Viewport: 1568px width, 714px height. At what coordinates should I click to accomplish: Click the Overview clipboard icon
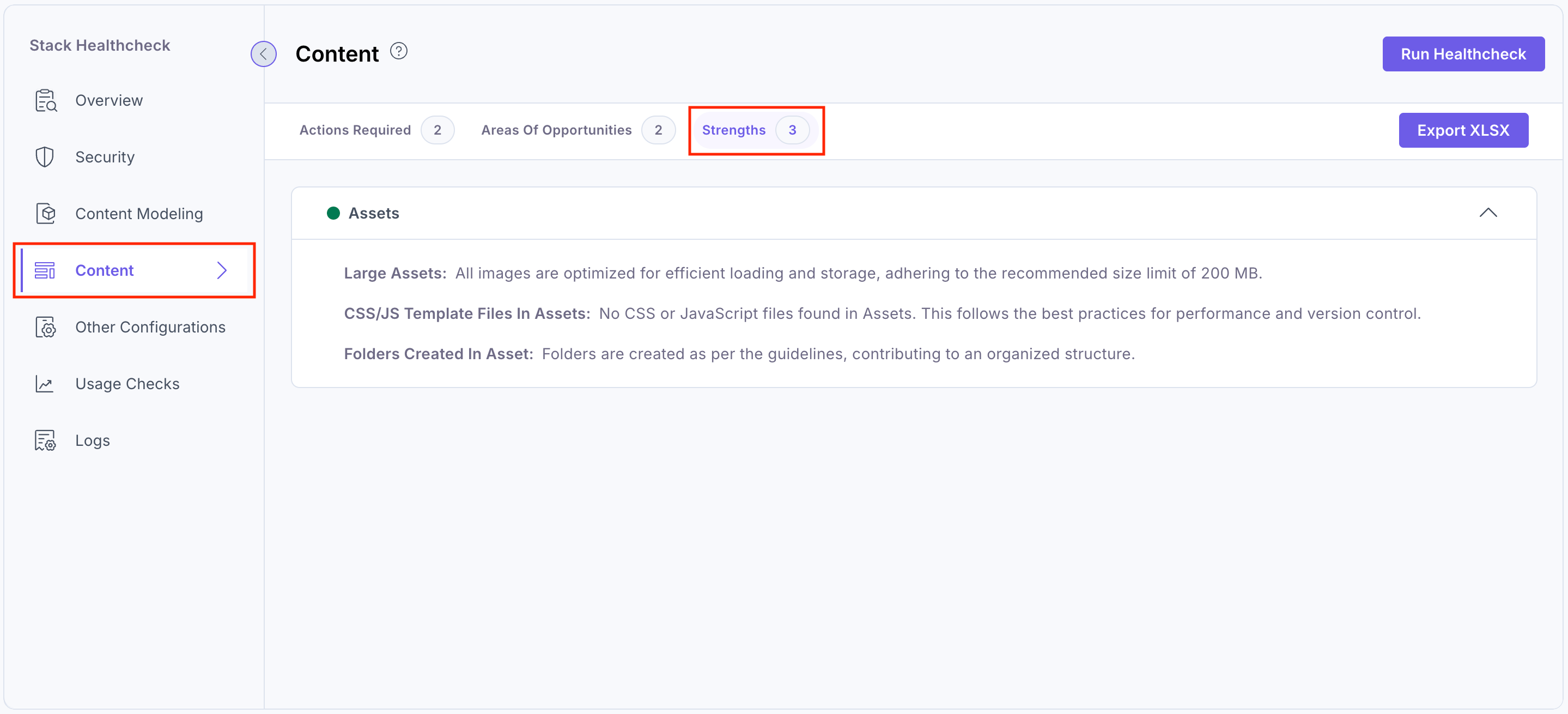pos(45,100)
